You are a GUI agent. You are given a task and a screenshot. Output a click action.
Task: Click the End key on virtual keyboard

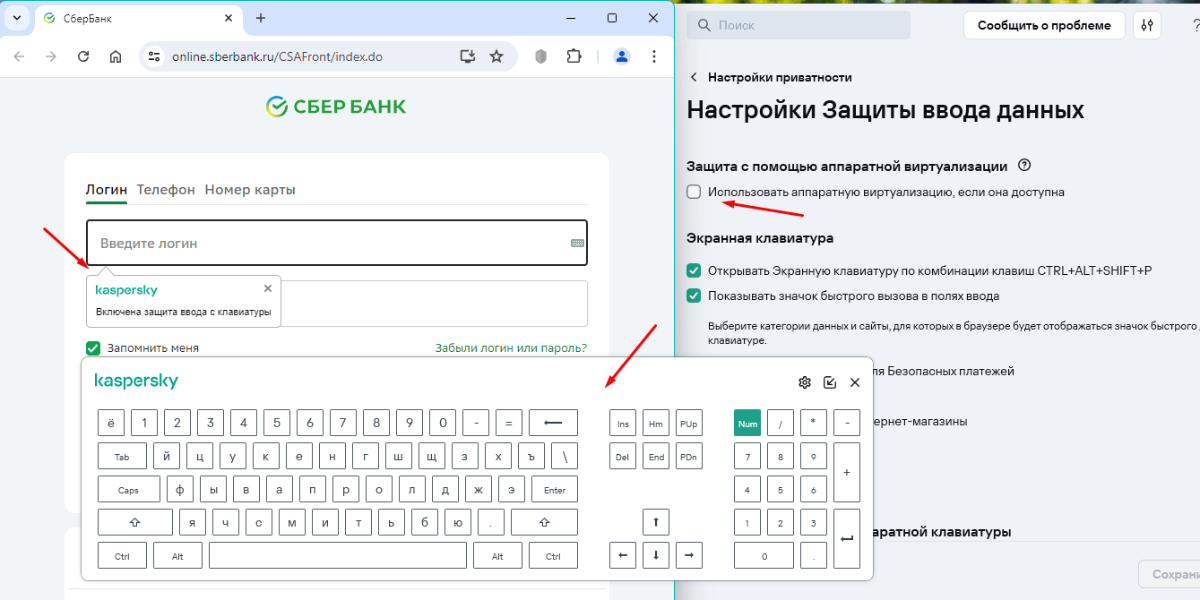point(655,456)
